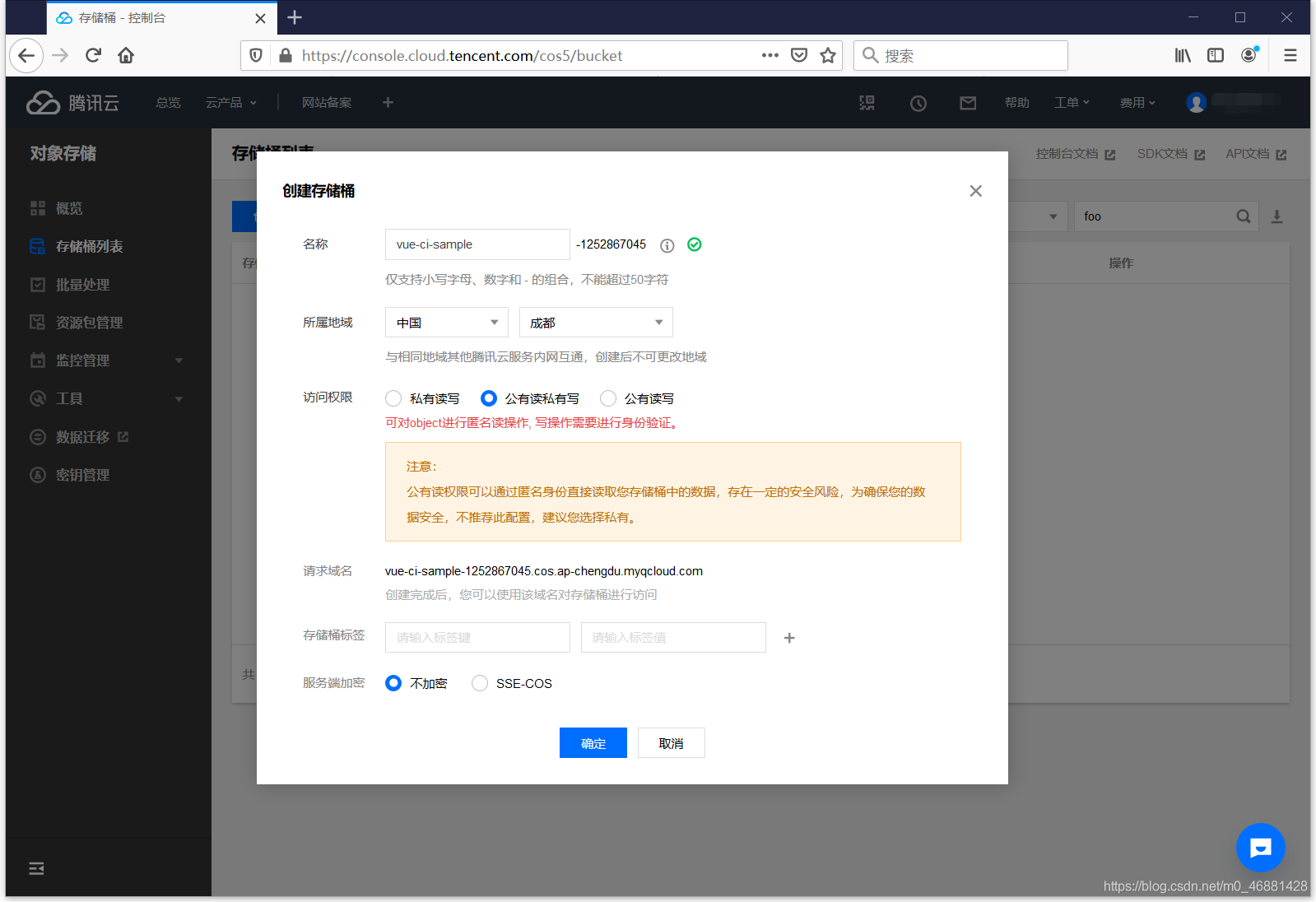Click 帮助 in top header
Viewport: 1316px width, 902px height.
1017,103
